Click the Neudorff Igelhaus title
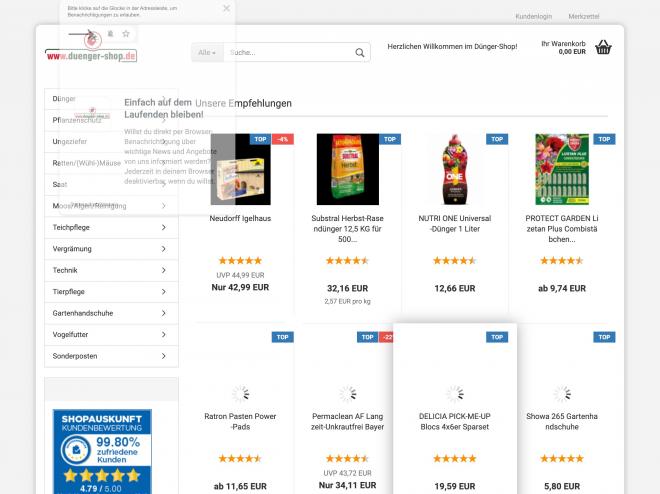This screenshot has width=660, height=494. [240, 218]
